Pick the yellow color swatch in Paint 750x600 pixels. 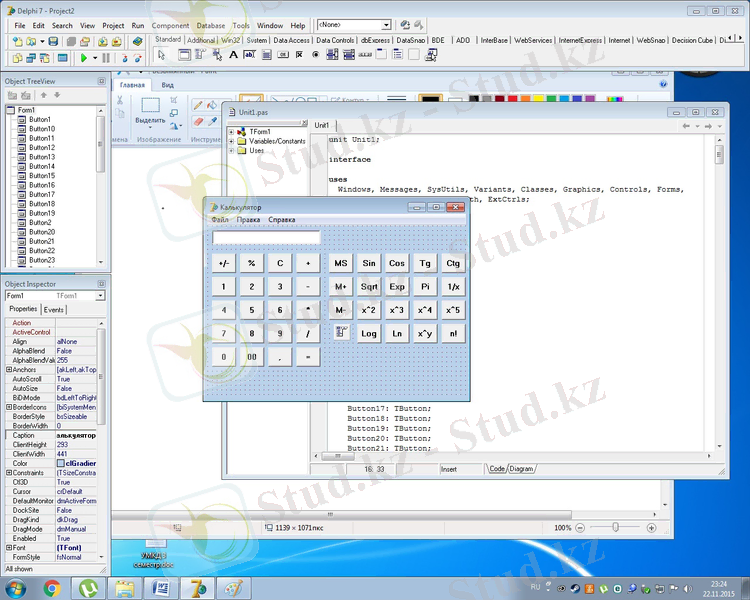538,99
